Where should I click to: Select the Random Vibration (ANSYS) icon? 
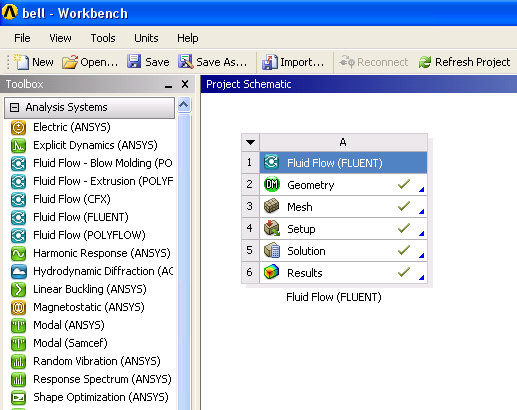[x=18, y=361]
